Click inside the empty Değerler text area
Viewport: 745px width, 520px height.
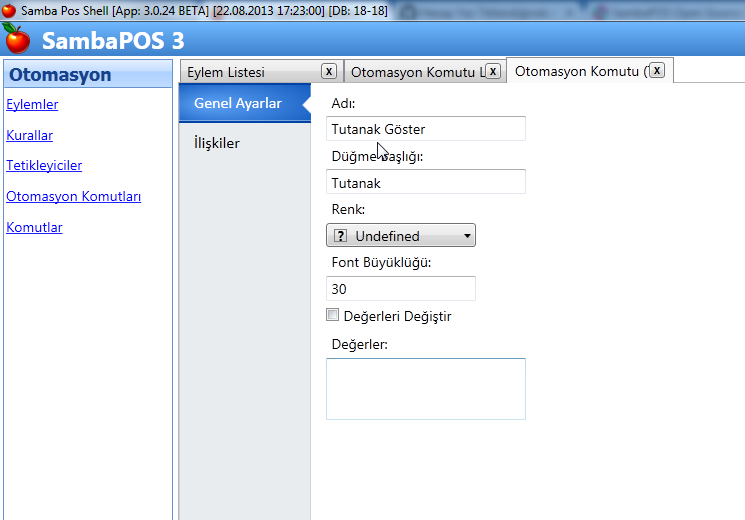pyautogui.click(x=425, y=388)
